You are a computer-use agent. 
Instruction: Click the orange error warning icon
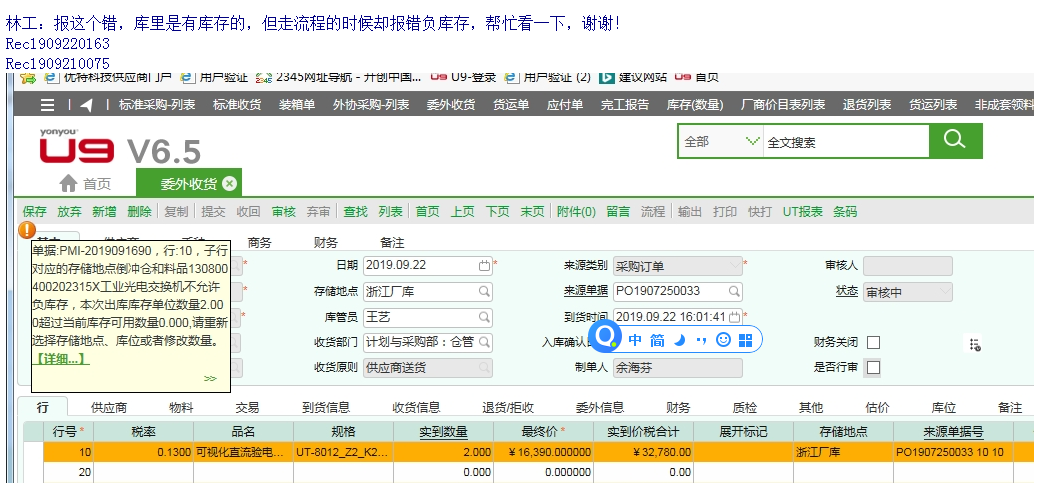27,230
